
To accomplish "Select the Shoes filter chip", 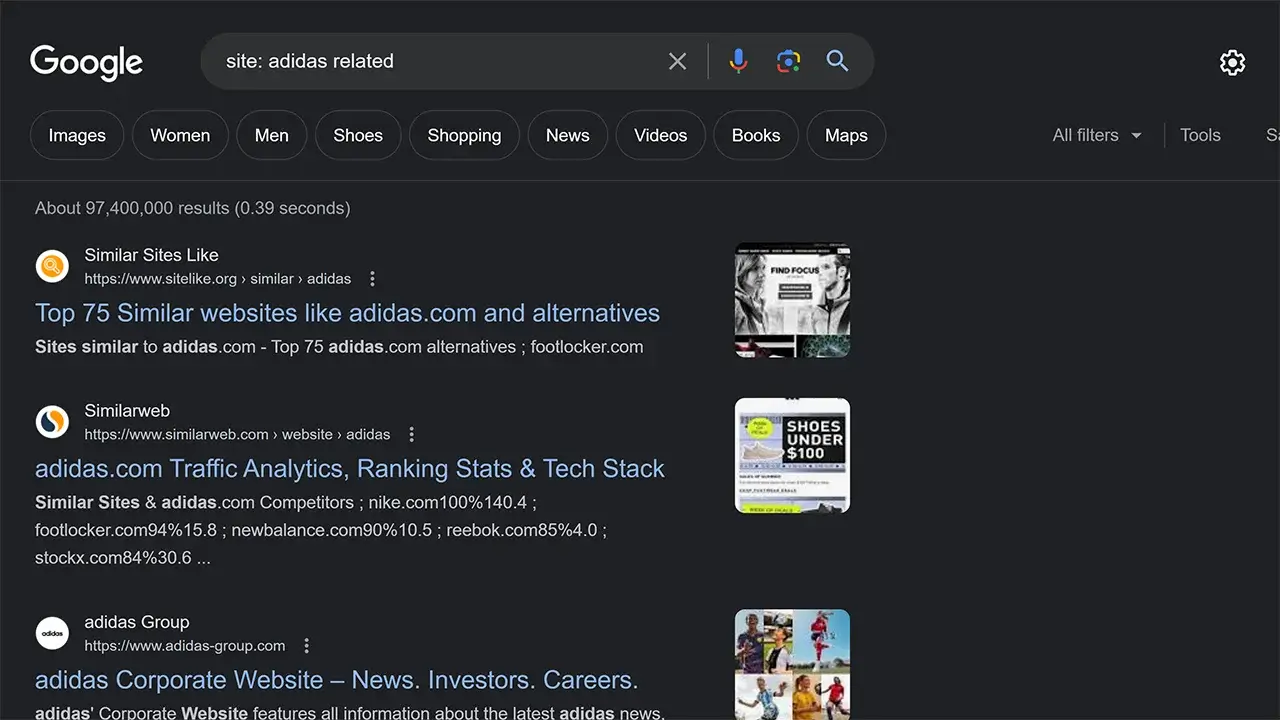I will click(358, 135).
